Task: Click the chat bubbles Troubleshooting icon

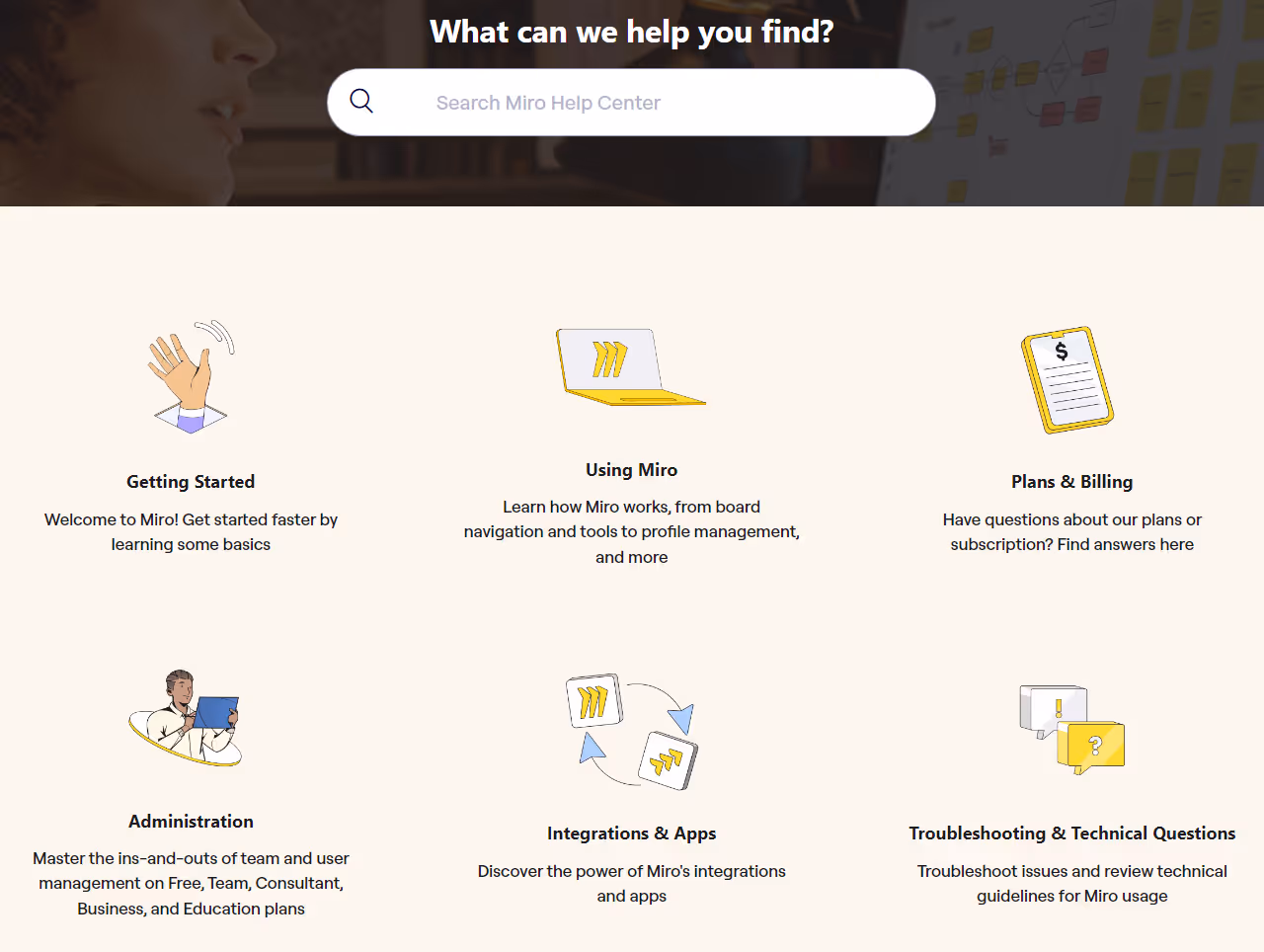Action: [1071, 729]
